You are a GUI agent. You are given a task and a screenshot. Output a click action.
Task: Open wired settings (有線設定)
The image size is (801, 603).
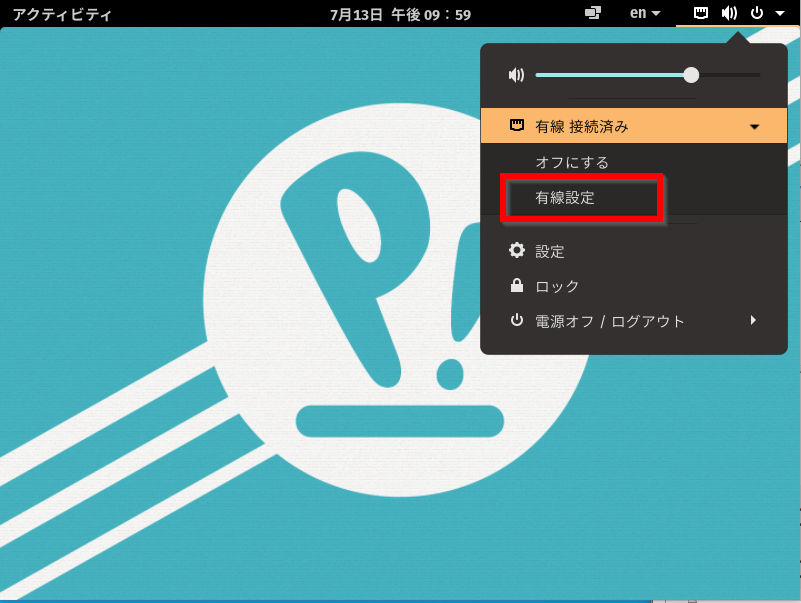[565, 198]
